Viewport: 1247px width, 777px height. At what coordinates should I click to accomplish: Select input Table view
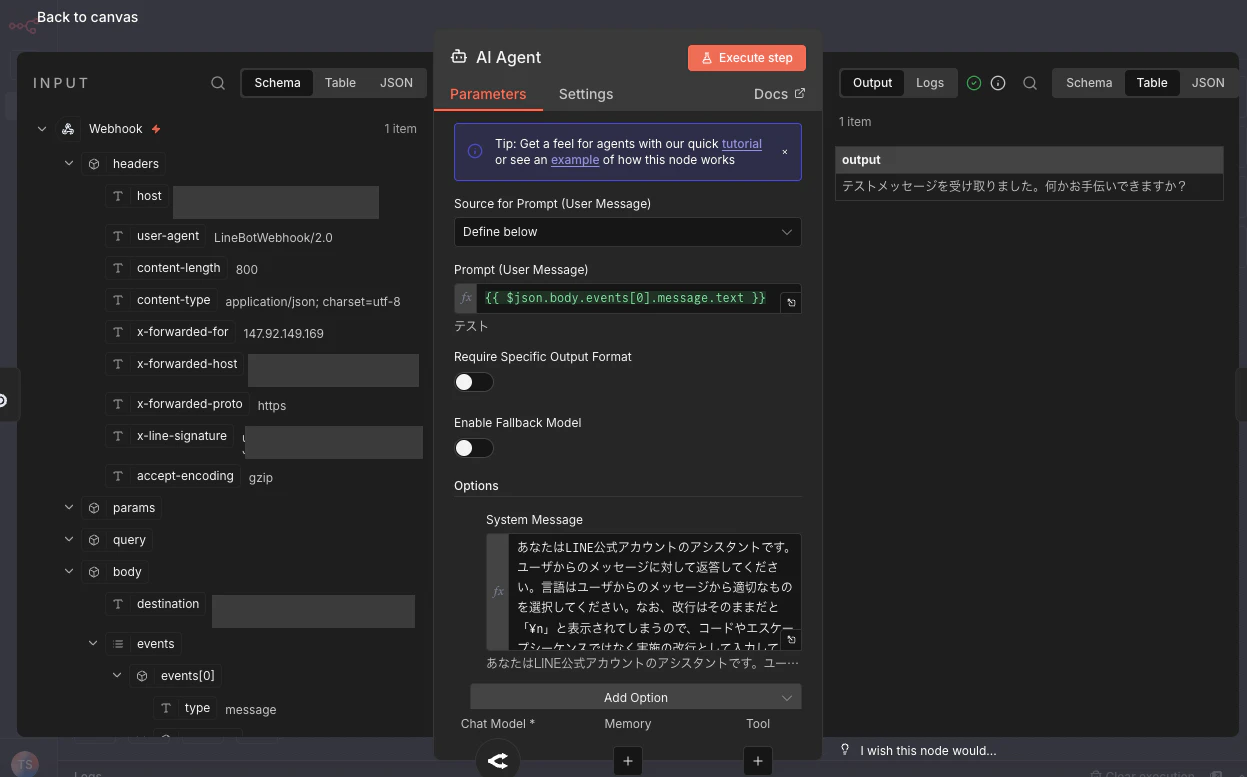coord(340,83)
